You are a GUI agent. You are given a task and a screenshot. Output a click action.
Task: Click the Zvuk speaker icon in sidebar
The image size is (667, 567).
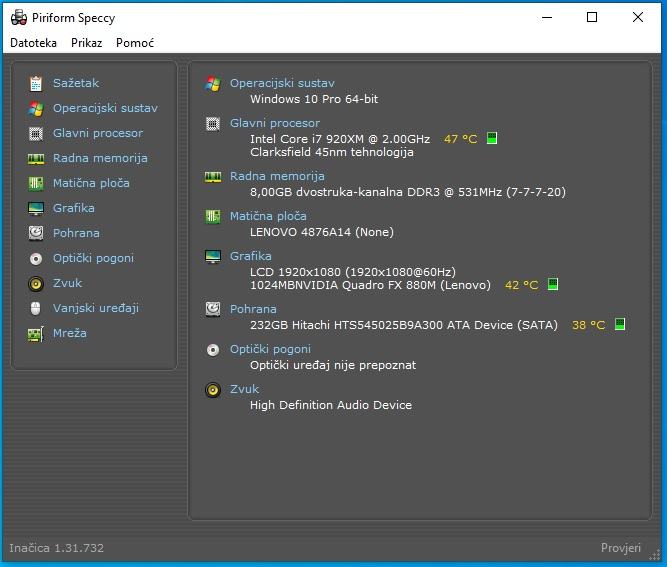point(36,283)
